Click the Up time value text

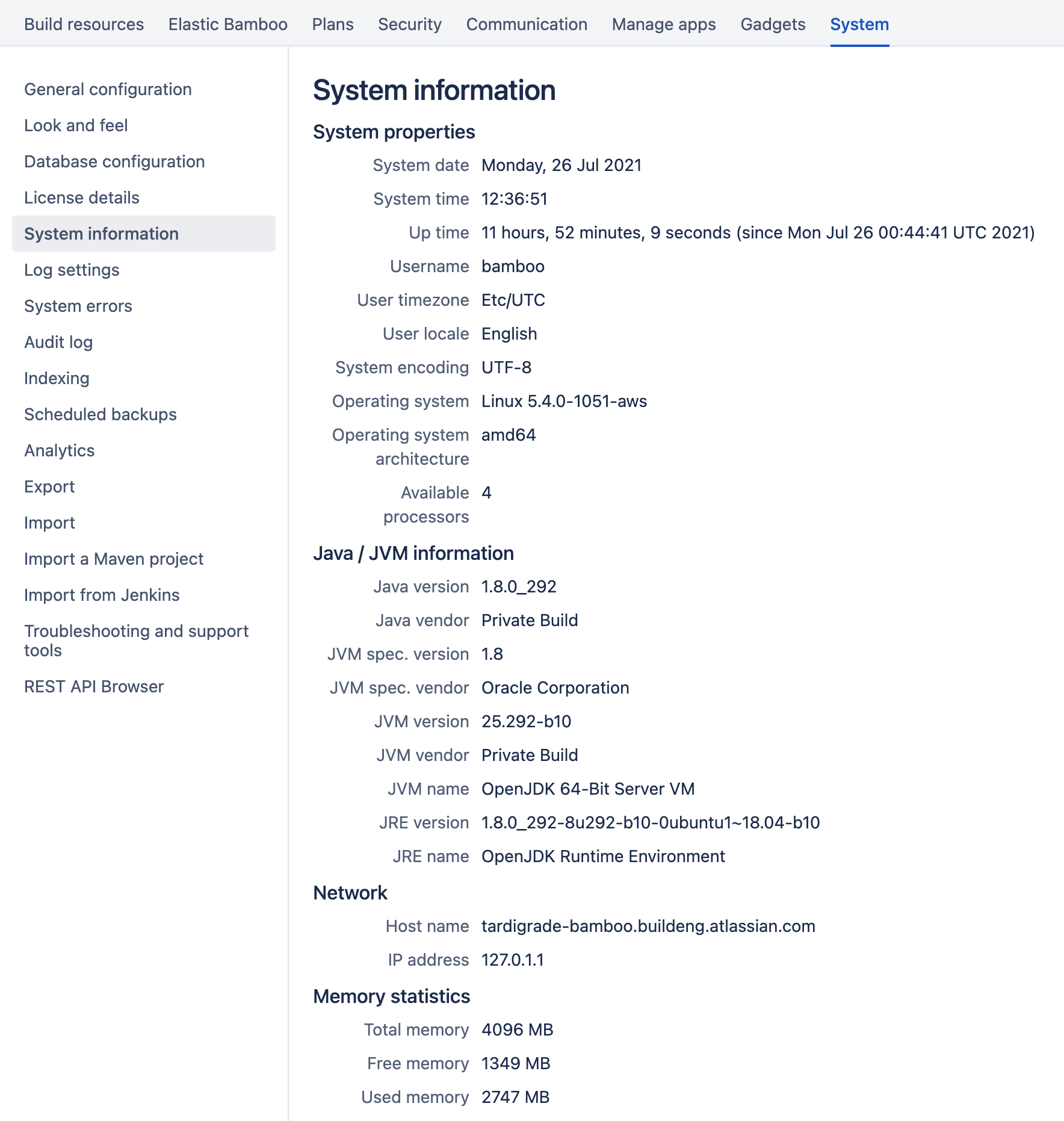click(x=758, y=232)
